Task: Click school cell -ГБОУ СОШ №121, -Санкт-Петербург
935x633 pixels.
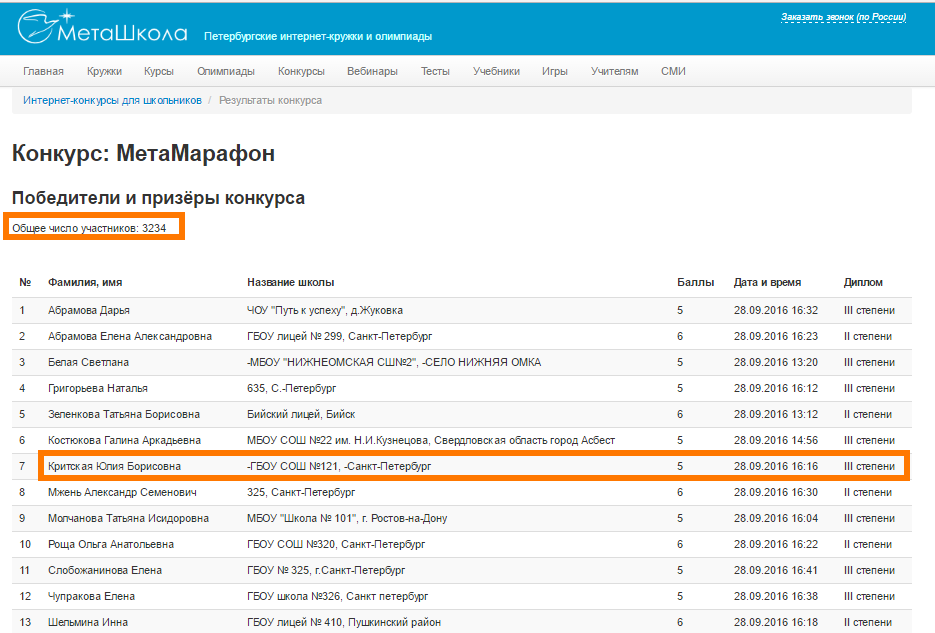Action: click(339, 466)
